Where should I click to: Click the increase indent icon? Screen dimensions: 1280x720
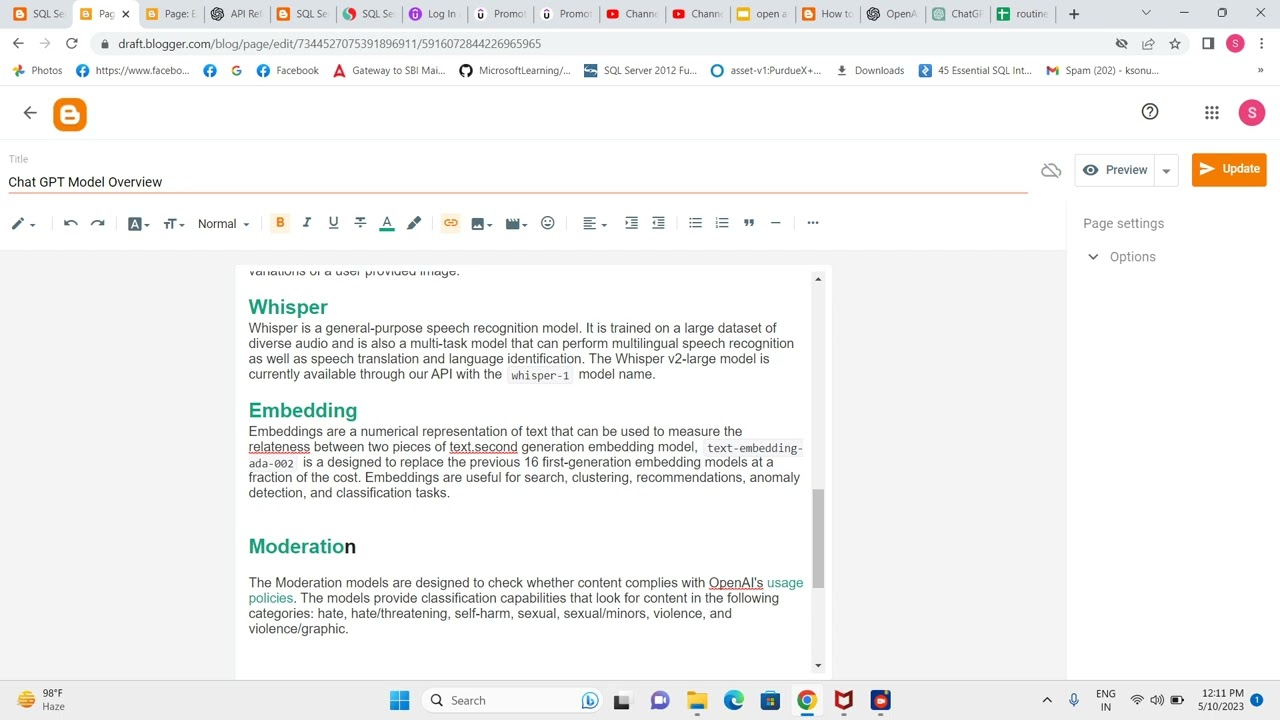[631, 223]
